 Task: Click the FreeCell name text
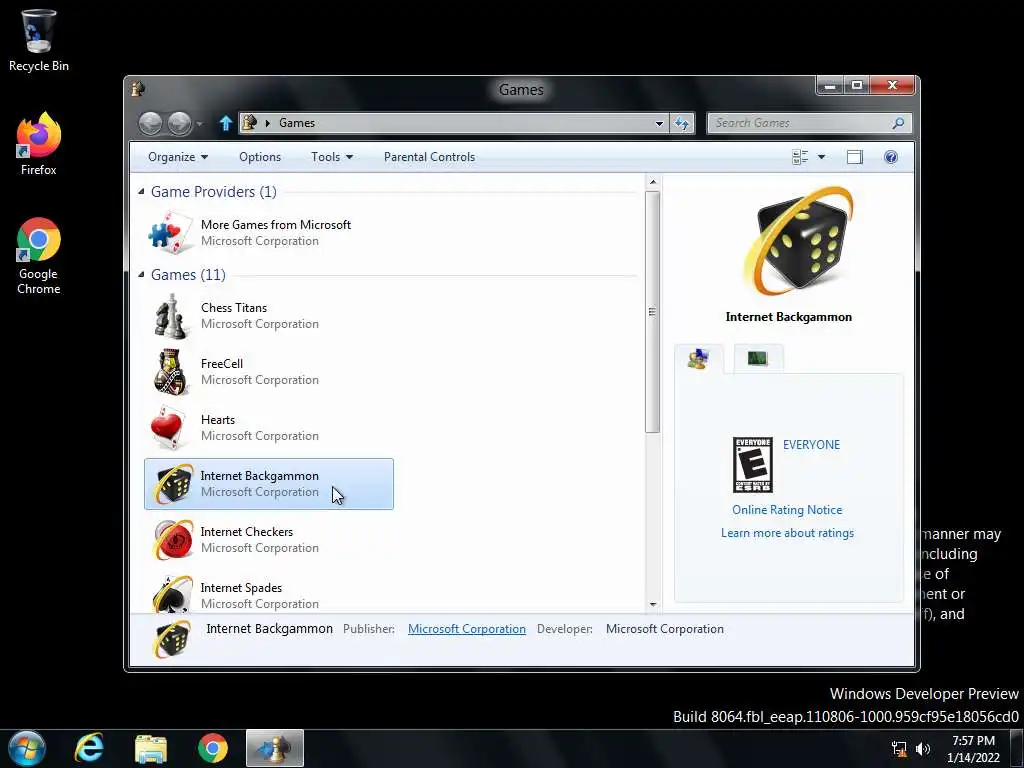(222, 364)
